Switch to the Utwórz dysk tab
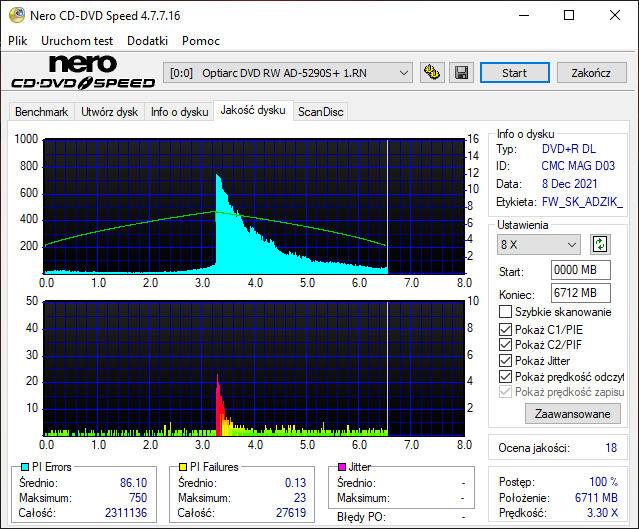639x529 pixels. pyautogui.click(x=110, y=112)
